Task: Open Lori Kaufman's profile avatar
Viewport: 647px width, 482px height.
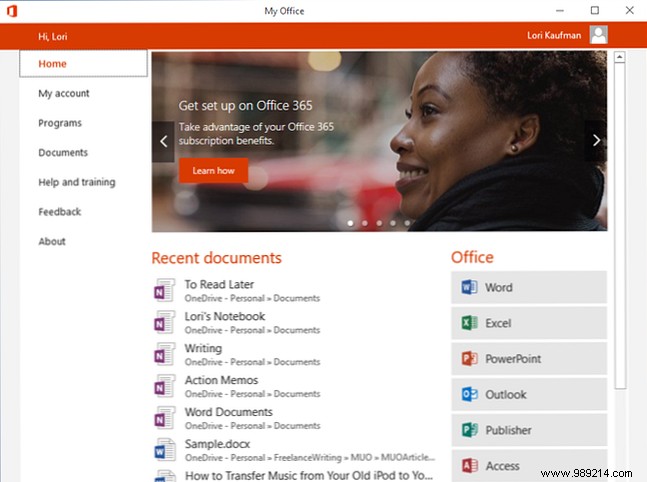Action: [598, 35]
